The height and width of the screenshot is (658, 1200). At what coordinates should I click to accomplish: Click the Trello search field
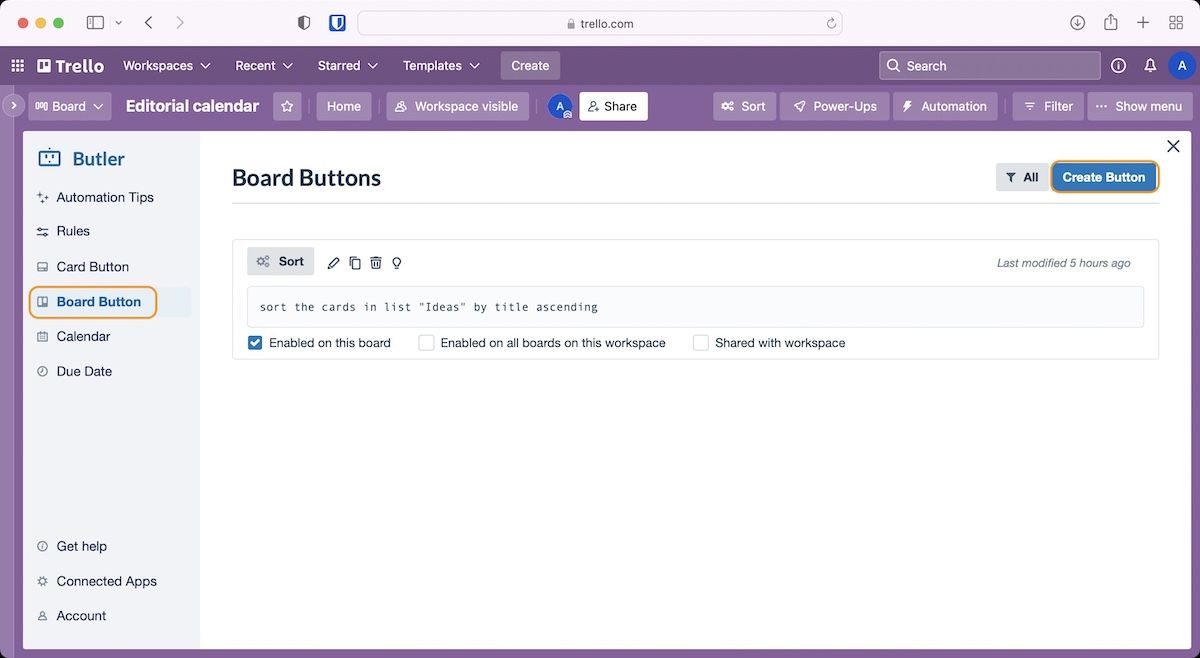coord(990,66)
